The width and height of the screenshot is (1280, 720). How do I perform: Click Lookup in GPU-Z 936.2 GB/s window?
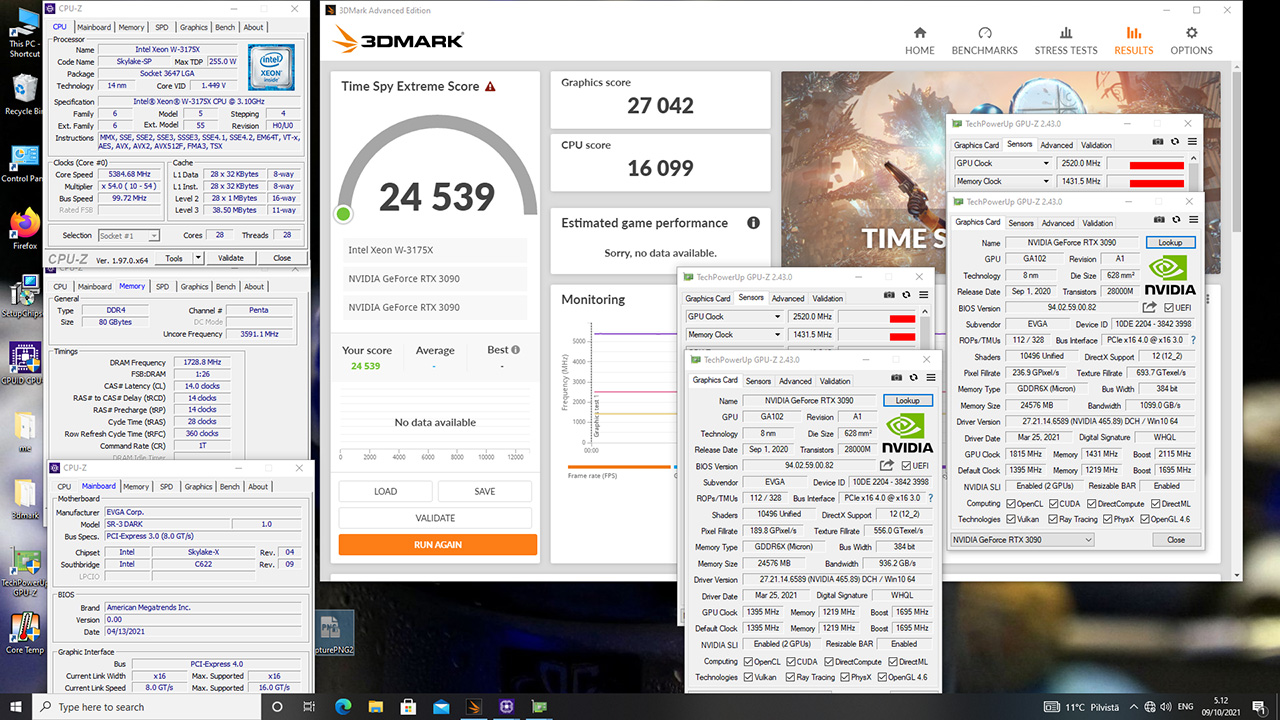[x=907, y=400]
